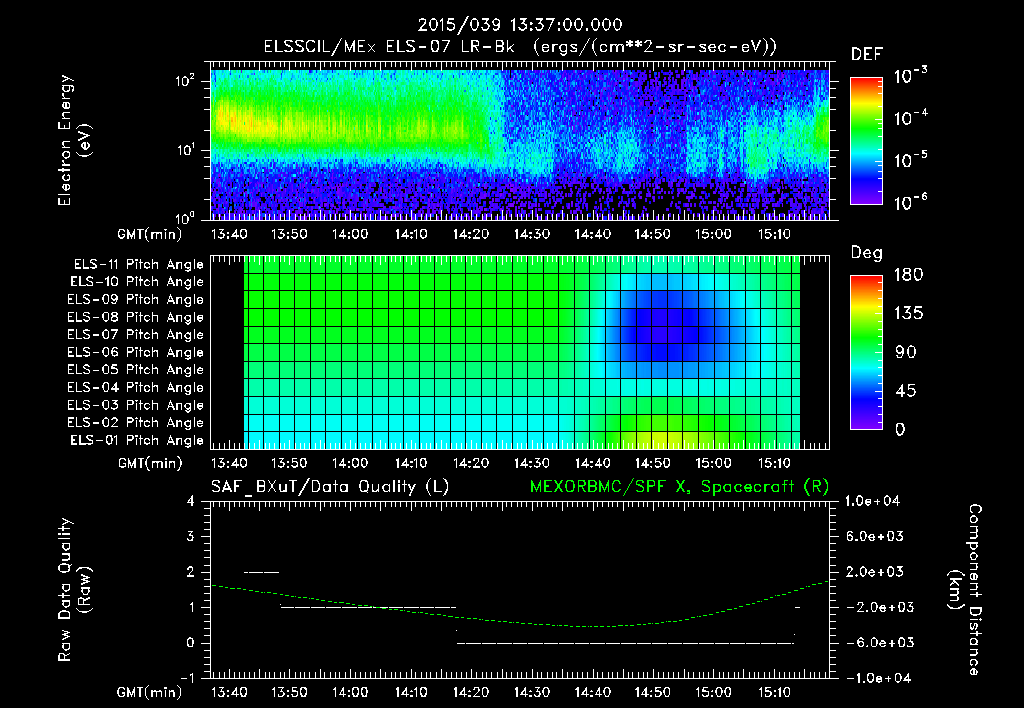Click the ELS-07 Pitch Angle row label

coord(136,334)
